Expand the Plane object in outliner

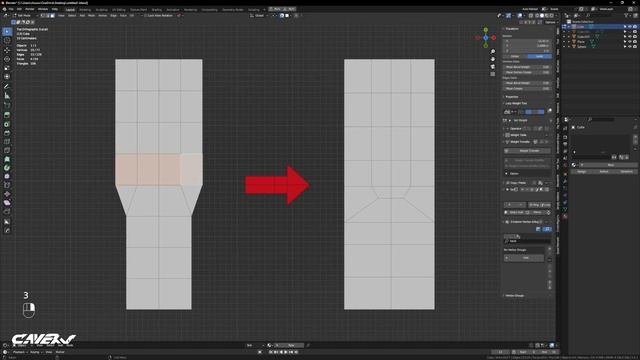pos(569,42)
